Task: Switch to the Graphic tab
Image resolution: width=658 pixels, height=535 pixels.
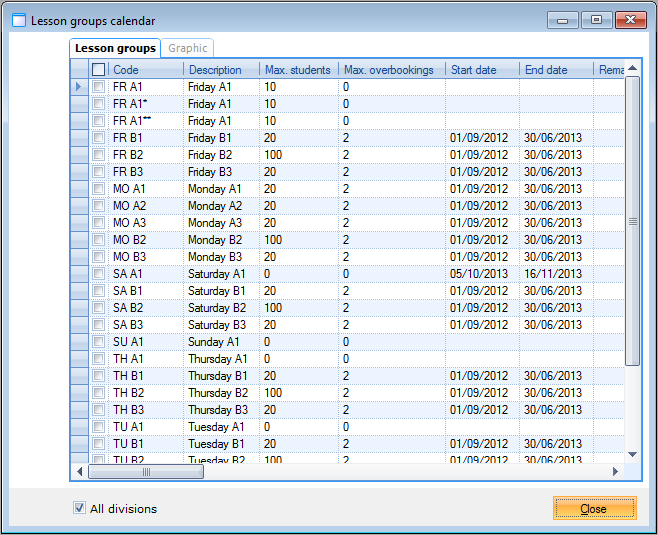Action: [x=188, y=48]
